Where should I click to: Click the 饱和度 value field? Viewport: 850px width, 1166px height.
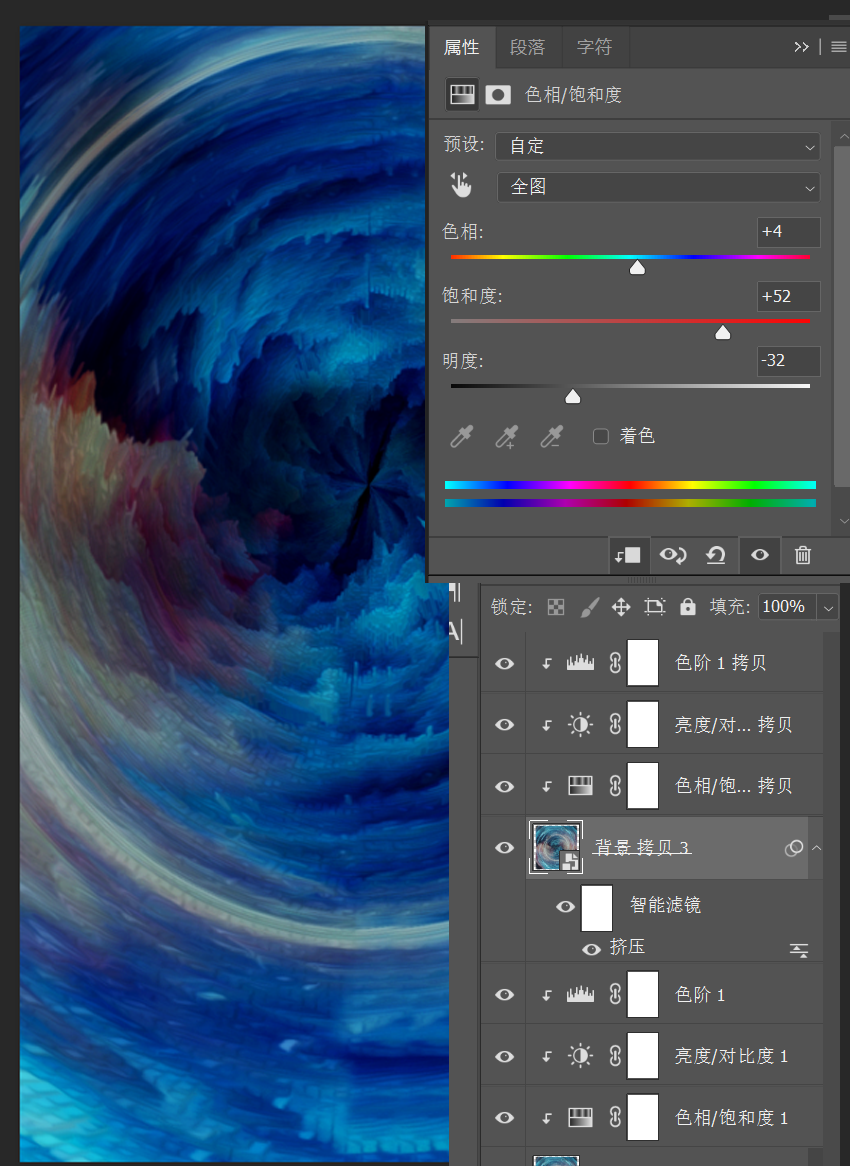(788, 296)
